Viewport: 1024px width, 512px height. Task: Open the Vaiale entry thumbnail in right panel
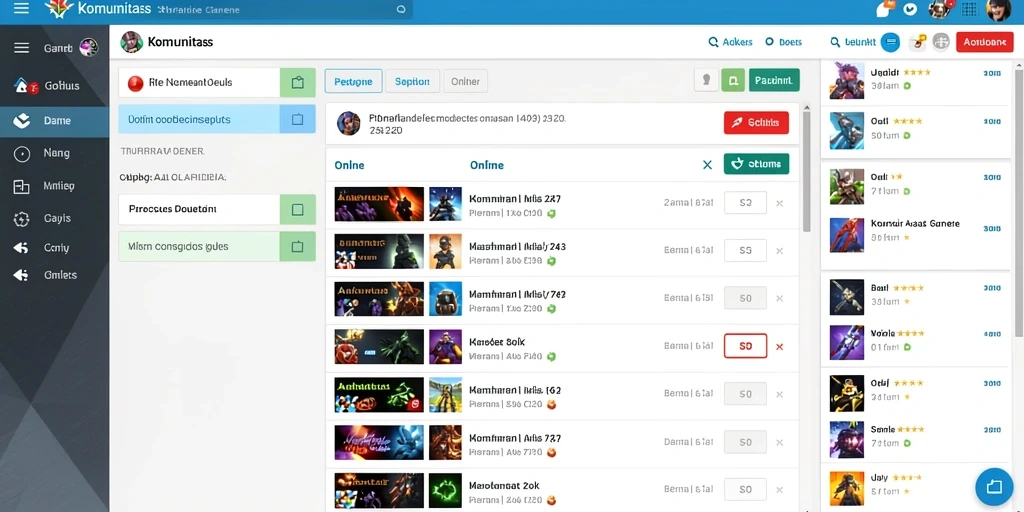[846, 343]
